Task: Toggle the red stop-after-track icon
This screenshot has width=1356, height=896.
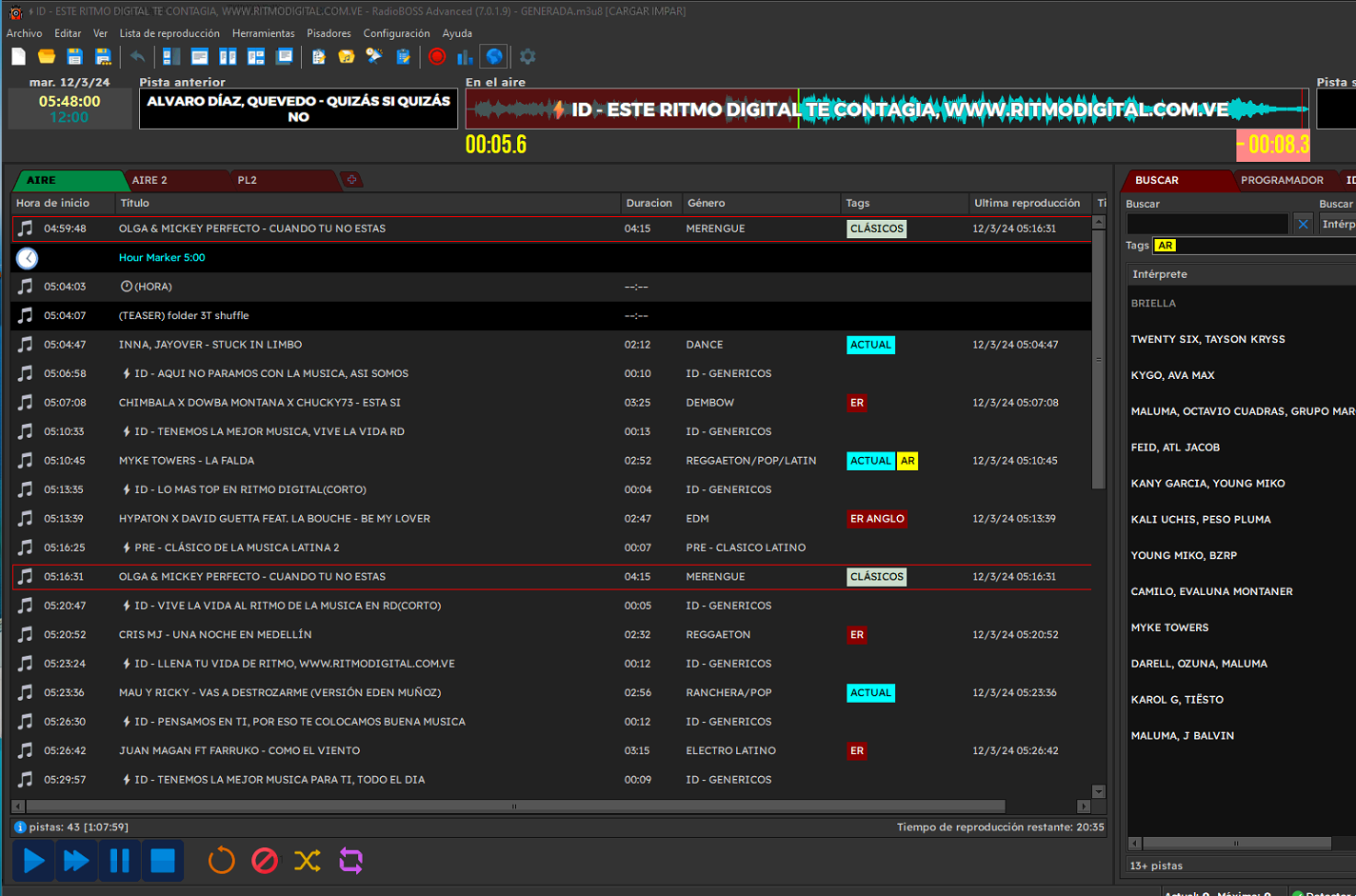Action: [265, 861]
